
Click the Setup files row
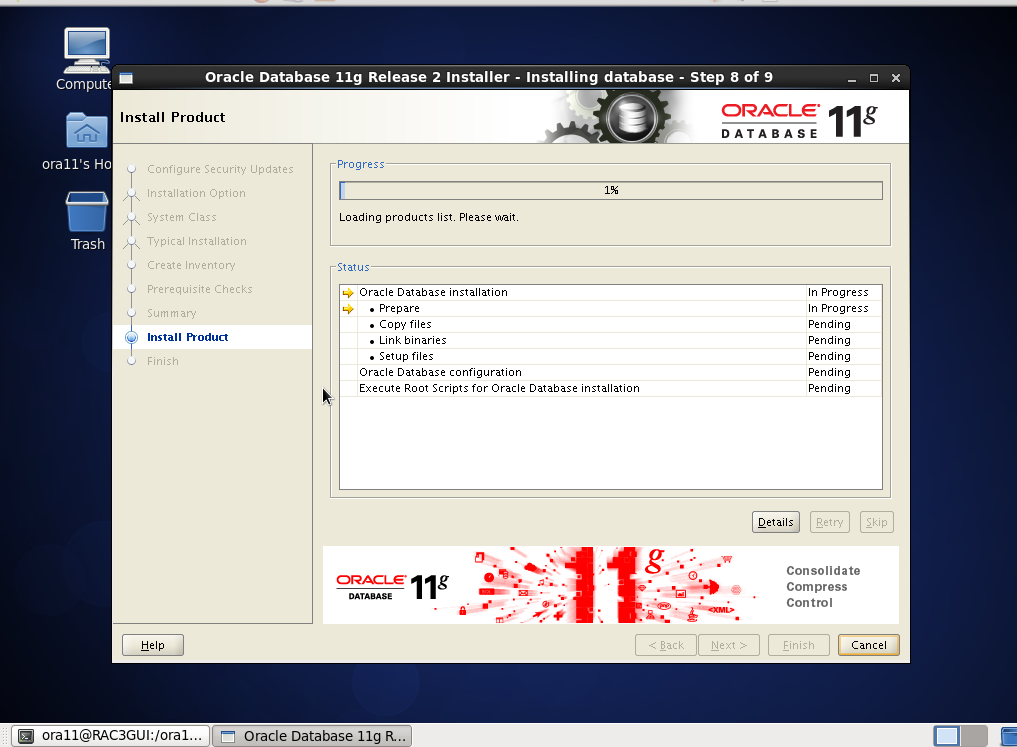point(610,357)
